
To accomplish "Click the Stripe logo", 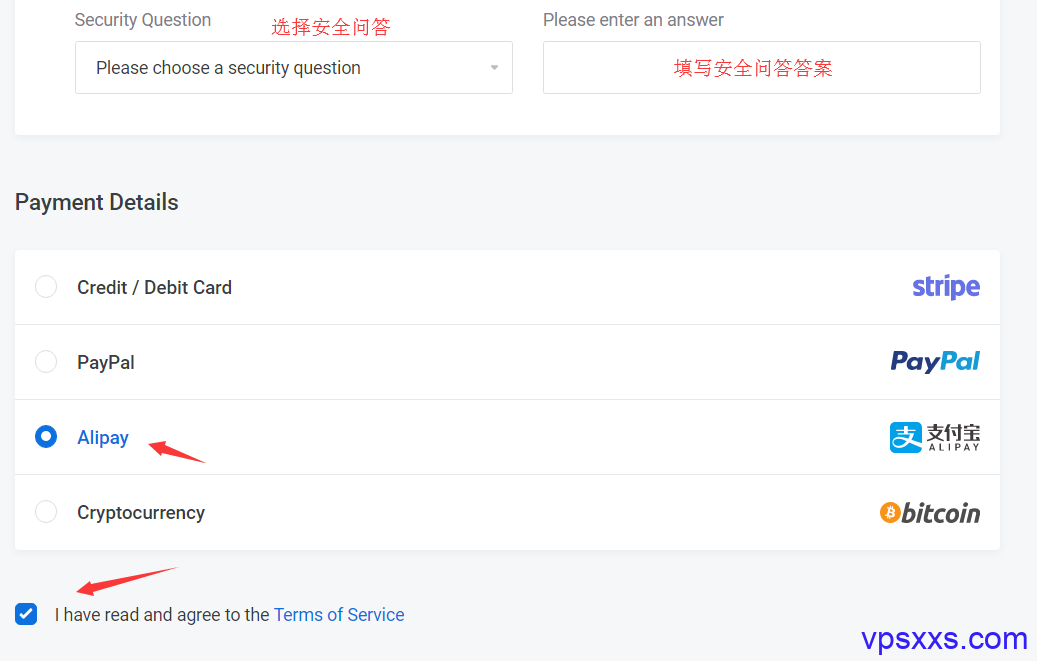I will [946, 287].
